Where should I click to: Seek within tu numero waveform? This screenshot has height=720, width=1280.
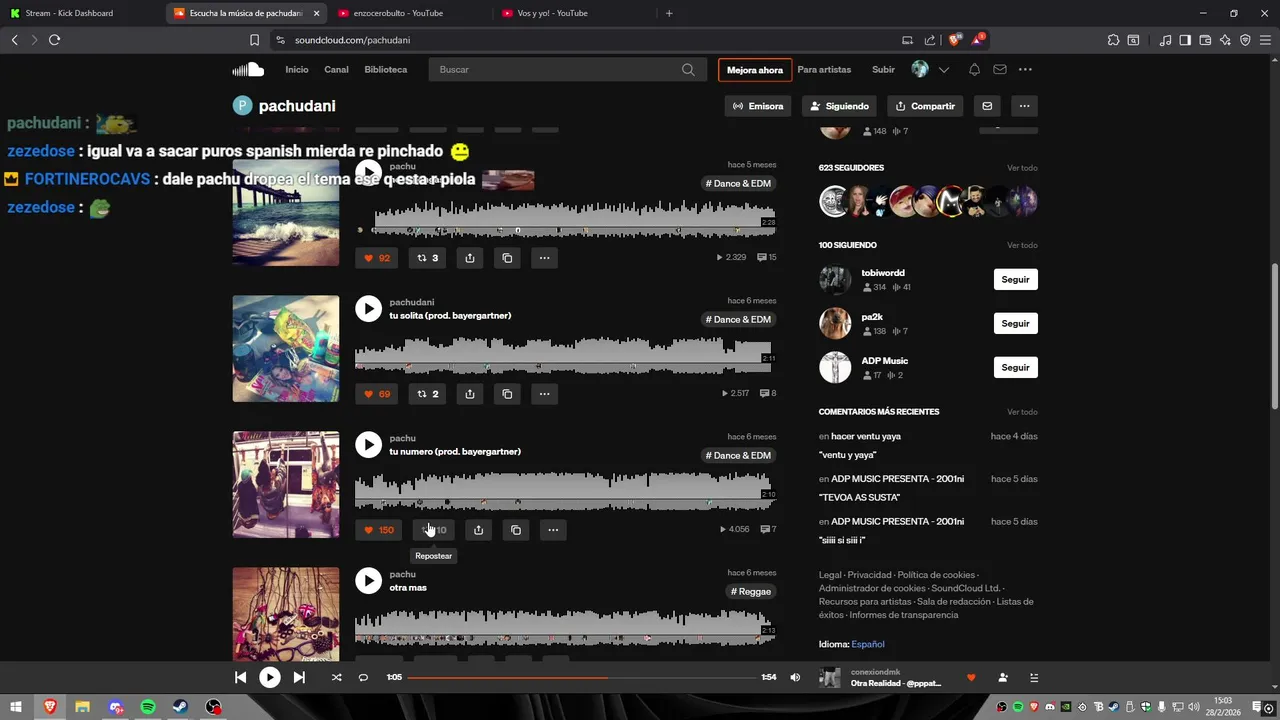coord(565,491)
